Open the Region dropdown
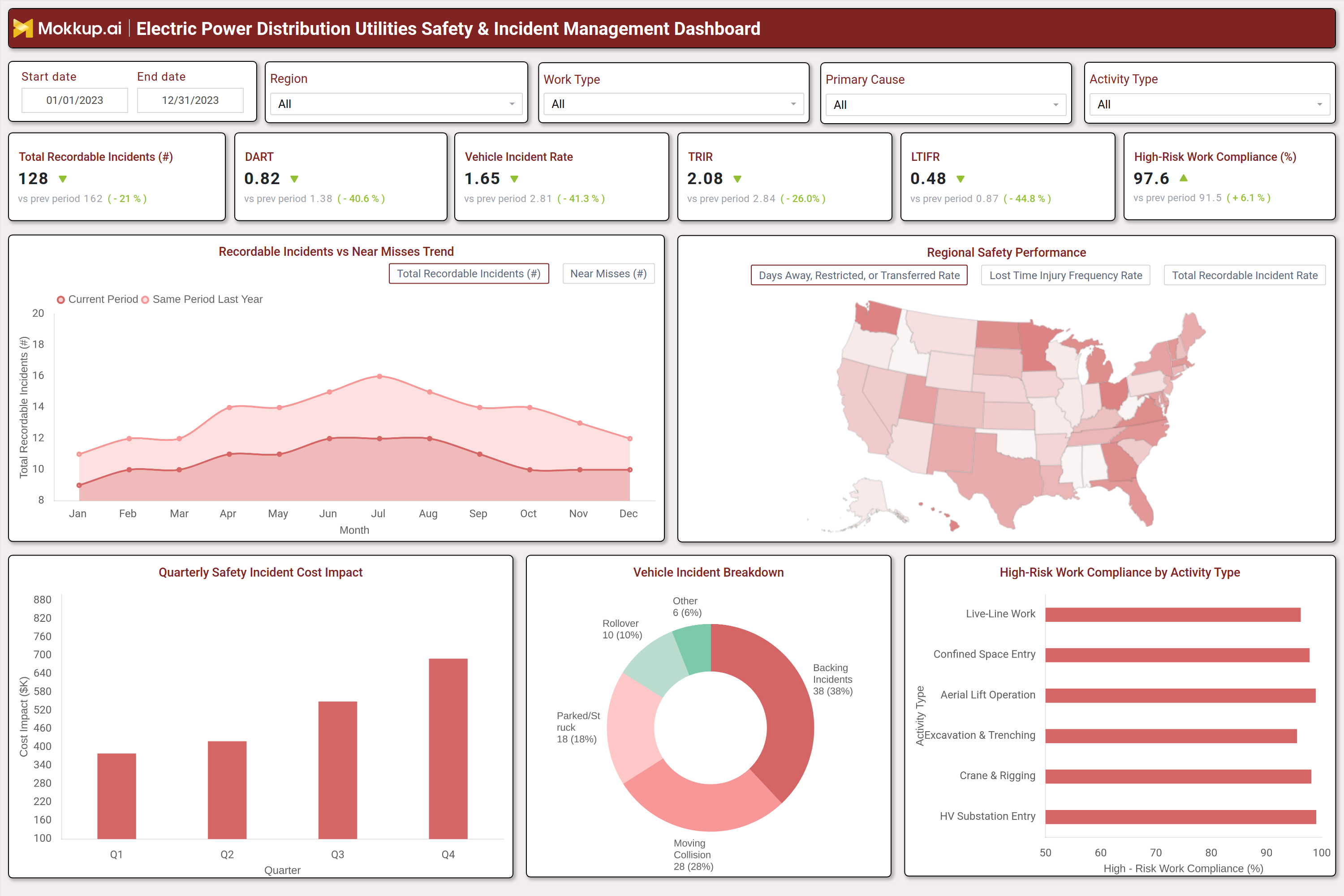This screenshot has width=1344, height=896. point(396,104)
